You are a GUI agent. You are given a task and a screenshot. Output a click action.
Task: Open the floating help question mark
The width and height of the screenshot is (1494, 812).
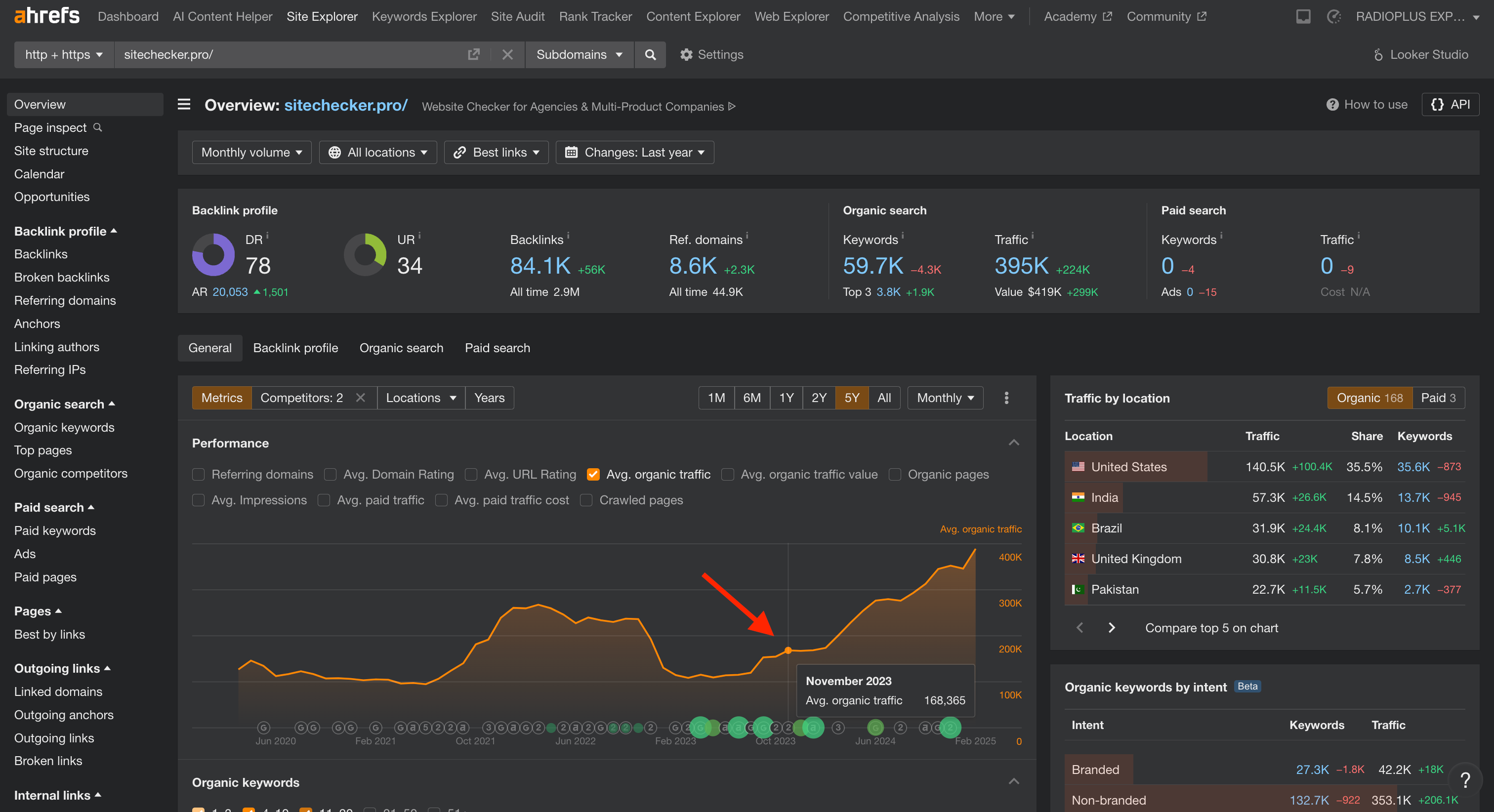[x=1465, y=779]
